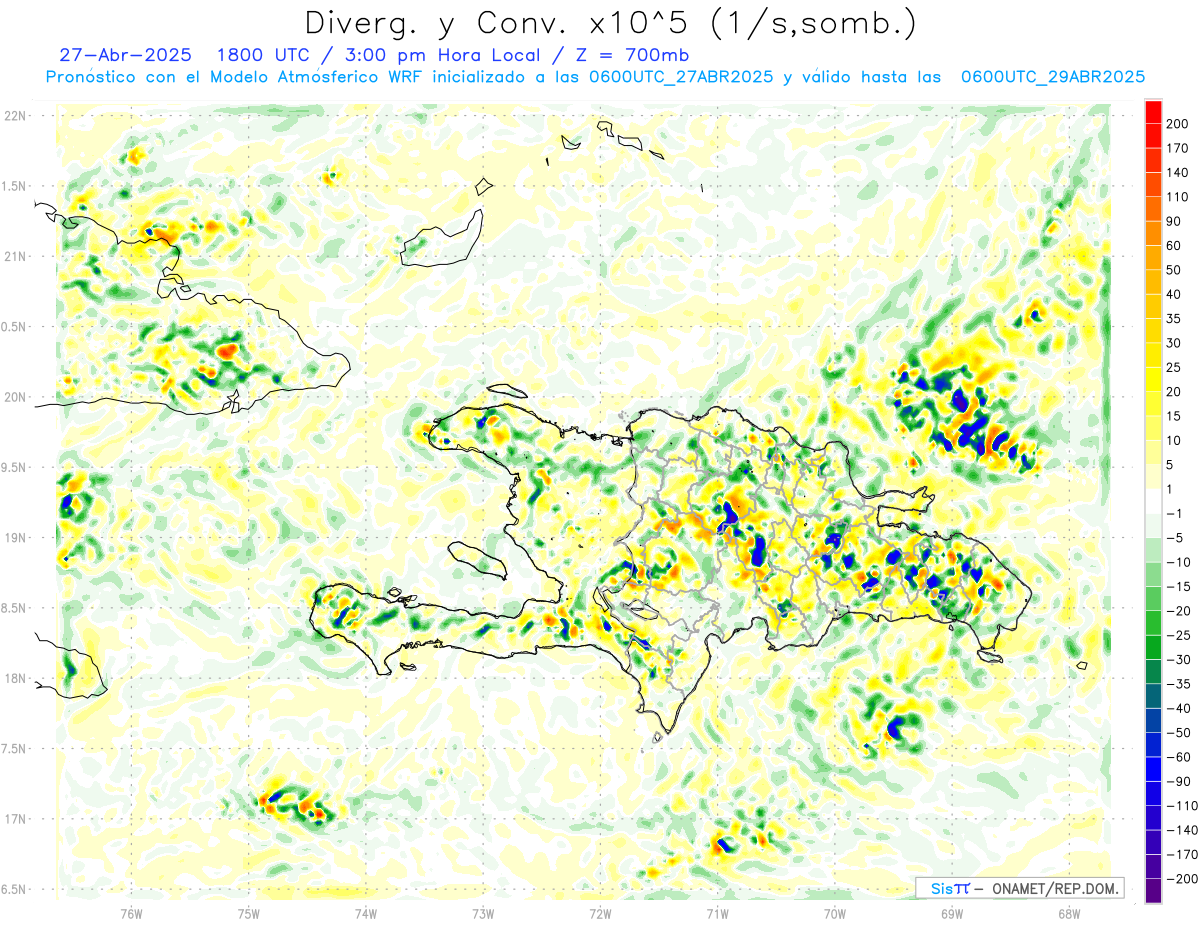Image resolution: width=1200 pixels, height=927 pixels.
Task: Click the "-140" color bar label
Action: [x=1181, y=831]
